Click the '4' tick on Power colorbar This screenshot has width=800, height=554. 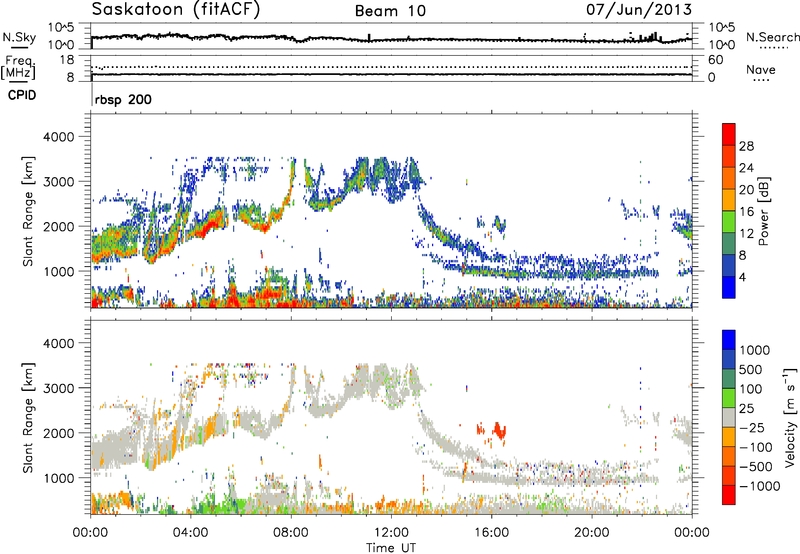coord(743,277)
